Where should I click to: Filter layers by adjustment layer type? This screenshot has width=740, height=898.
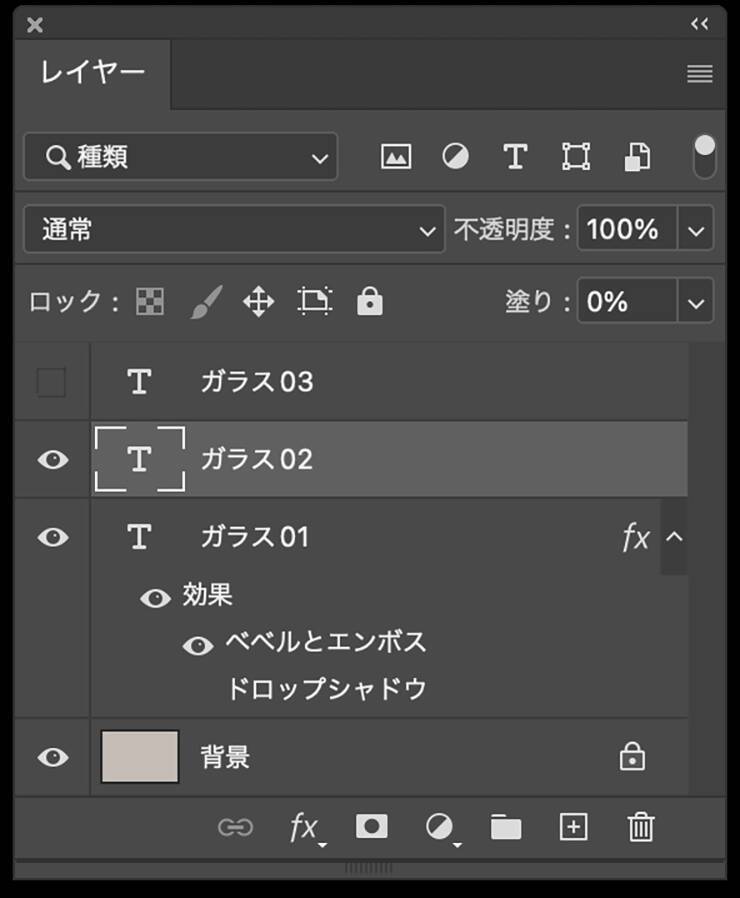(455, 157)
